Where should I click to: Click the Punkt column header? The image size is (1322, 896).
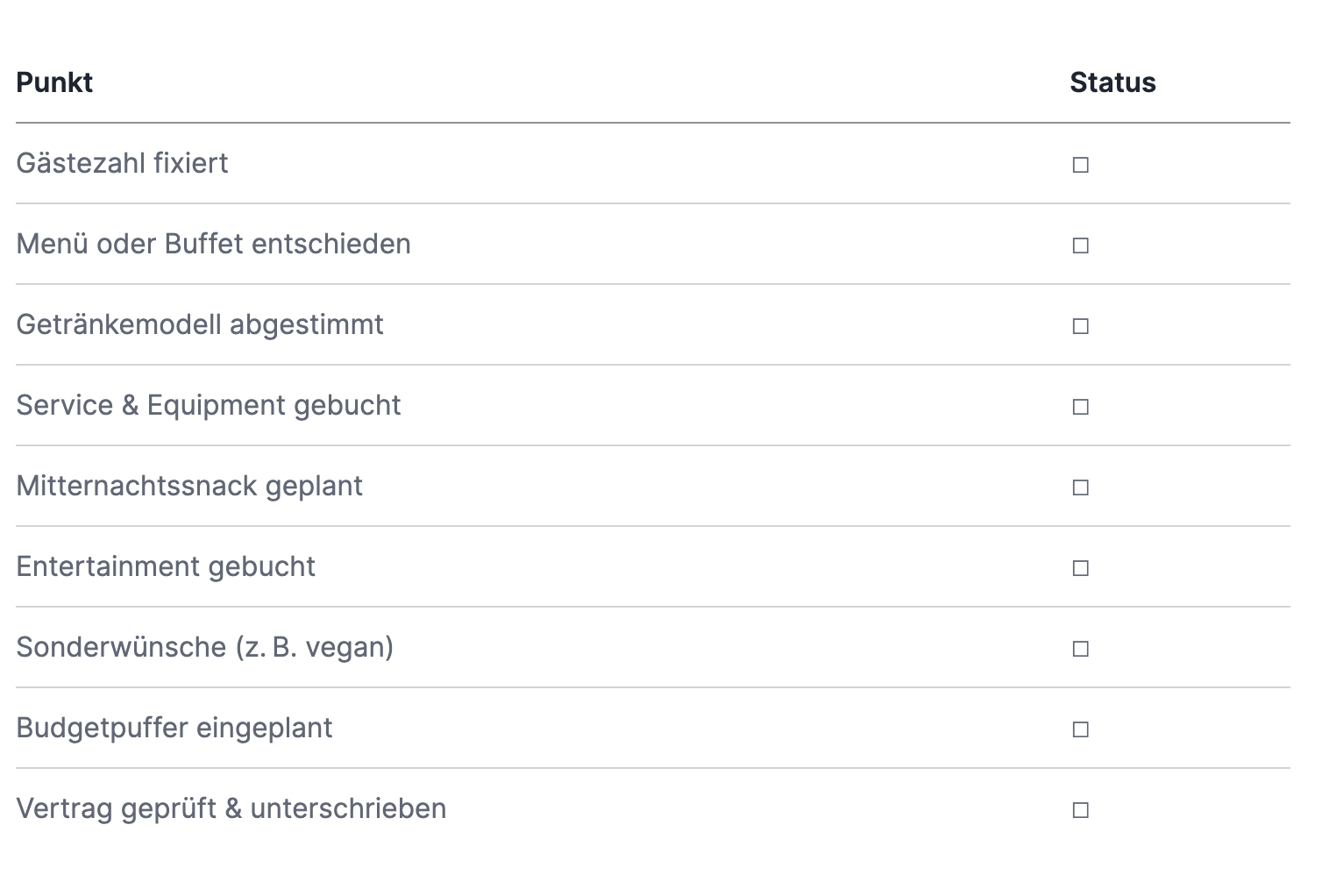54,82
